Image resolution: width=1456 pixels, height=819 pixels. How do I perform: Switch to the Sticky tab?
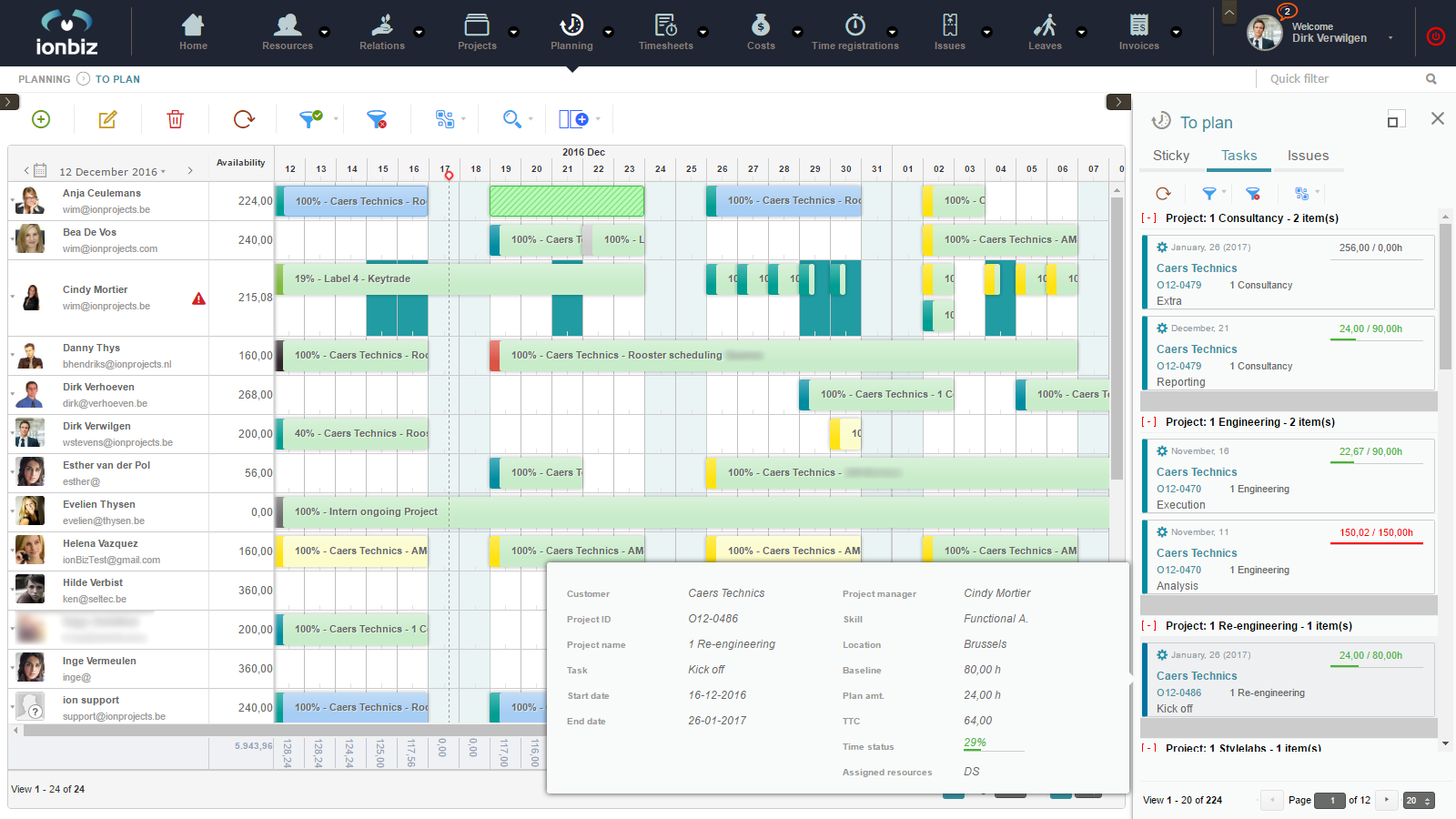pyautogui.click(x=1171, y=156)
